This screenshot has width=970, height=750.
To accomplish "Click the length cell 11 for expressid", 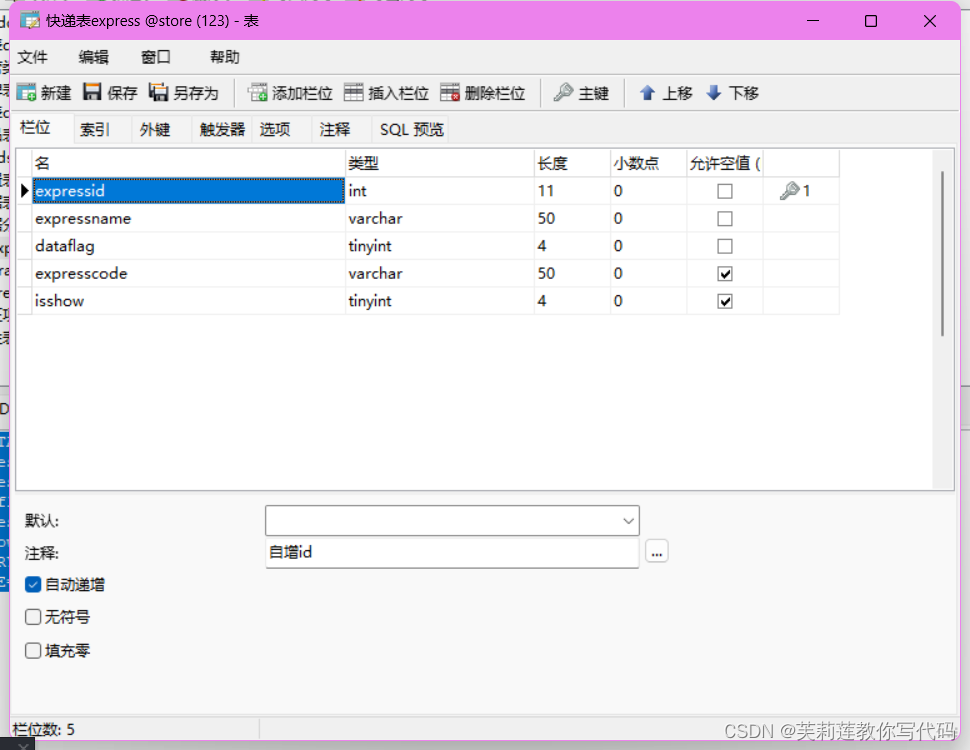I will pyautogui.click(x=572, y=191).
